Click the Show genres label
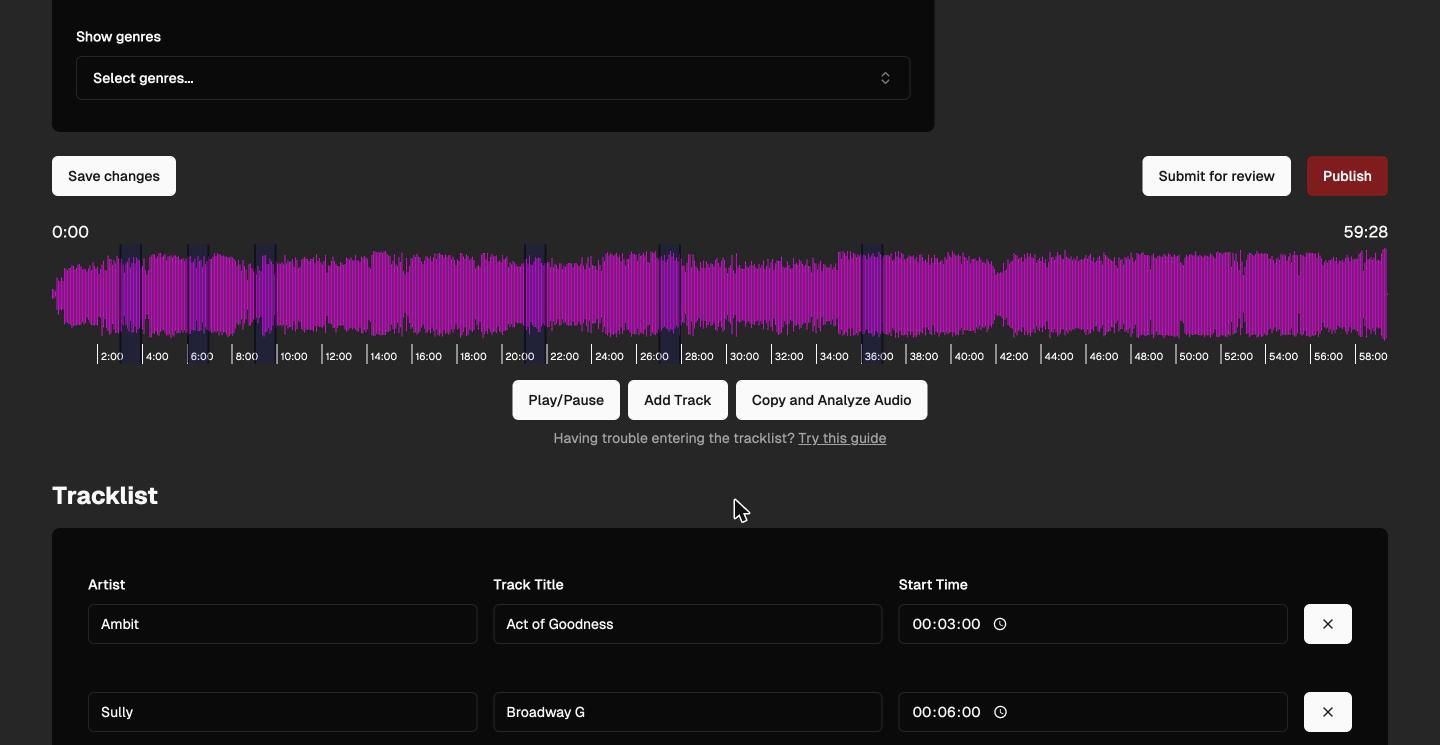Viewport: 1440px width, 745px height. pos(118,37)
